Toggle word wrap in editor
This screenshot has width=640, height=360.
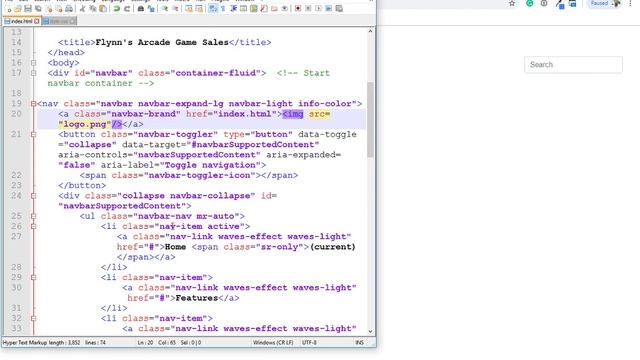pos(212,9)
